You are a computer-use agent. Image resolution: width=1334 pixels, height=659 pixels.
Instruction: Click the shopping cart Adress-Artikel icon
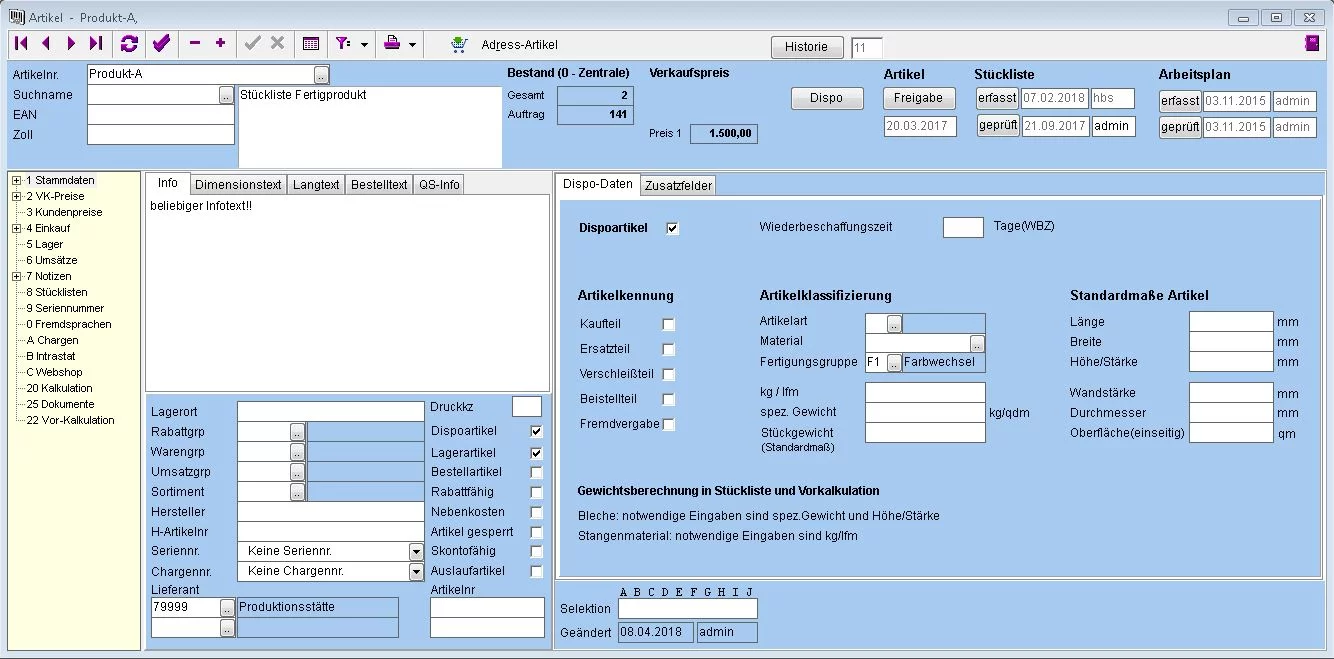459,44
